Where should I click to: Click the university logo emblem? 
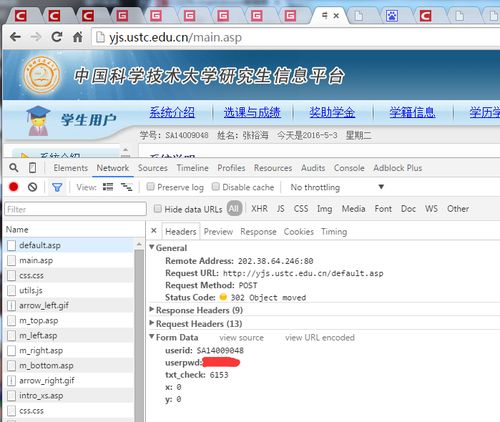42,75
